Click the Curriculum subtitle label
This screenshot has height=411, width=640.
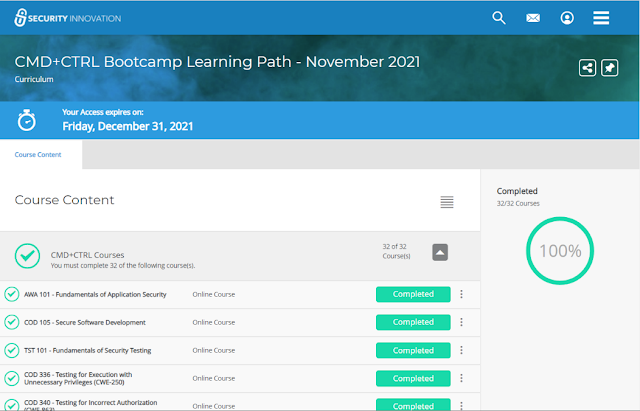pyautogui.click(x=34, y=79)
